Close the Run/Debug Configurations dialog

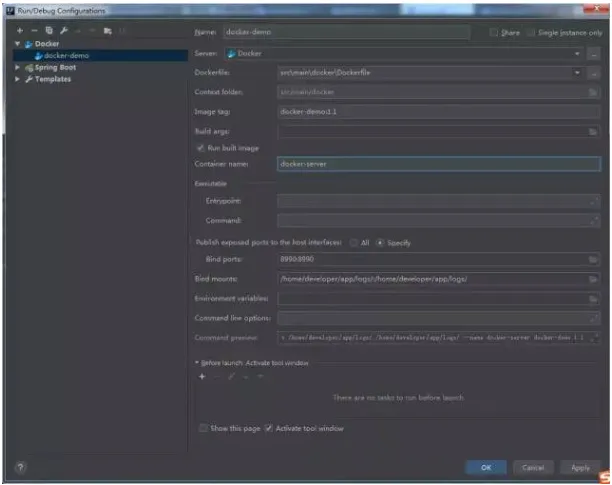pyautogui.click(x=597, y=9)
